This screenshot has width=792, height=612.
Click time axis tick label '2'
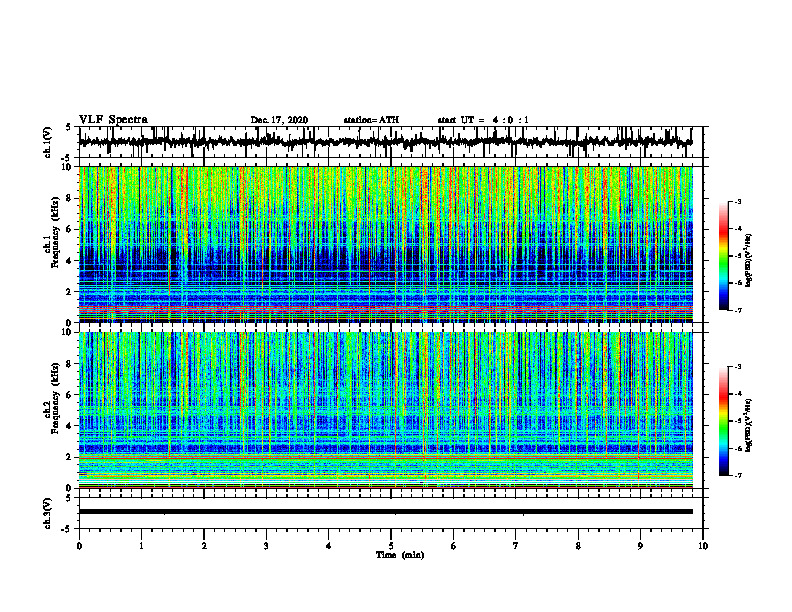[204, 546]
